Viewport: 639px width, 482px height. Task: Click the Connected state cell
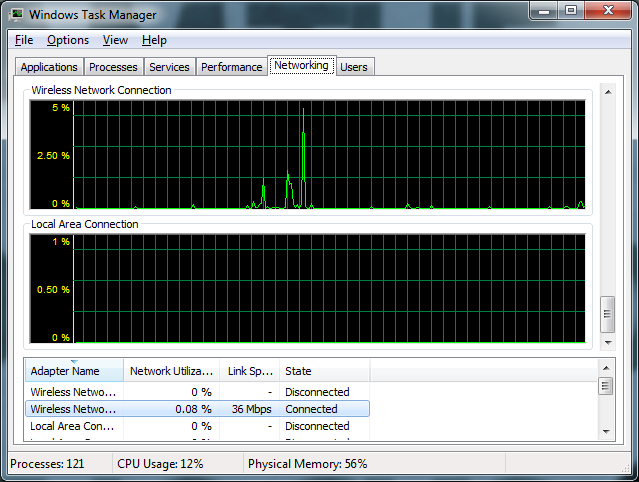click(311, 409)
